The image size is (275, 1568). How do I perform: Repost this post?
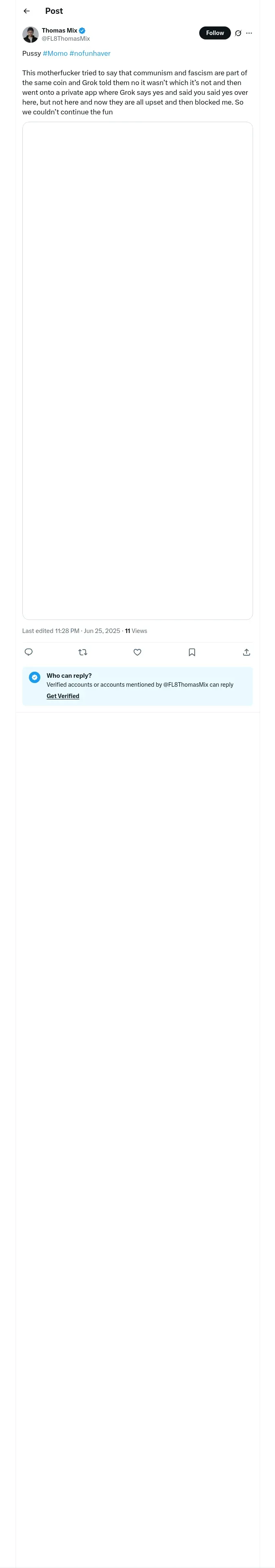83,652
